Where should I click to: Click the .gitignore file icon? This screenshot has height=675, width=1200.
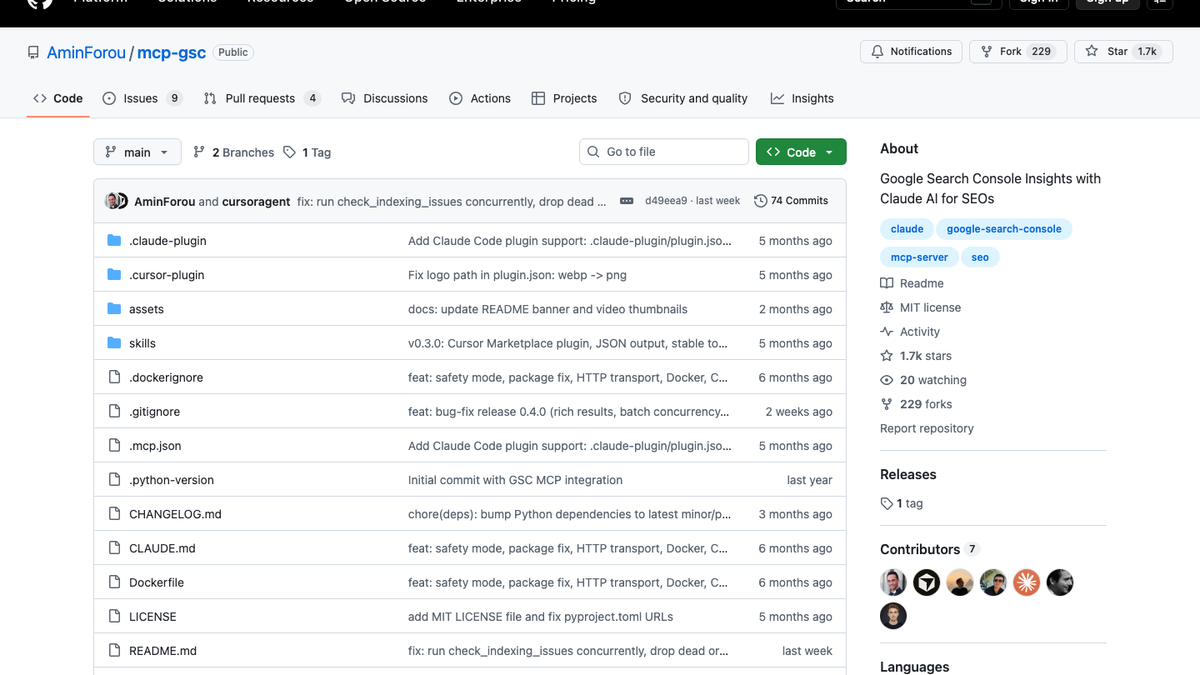click(114, 411)
